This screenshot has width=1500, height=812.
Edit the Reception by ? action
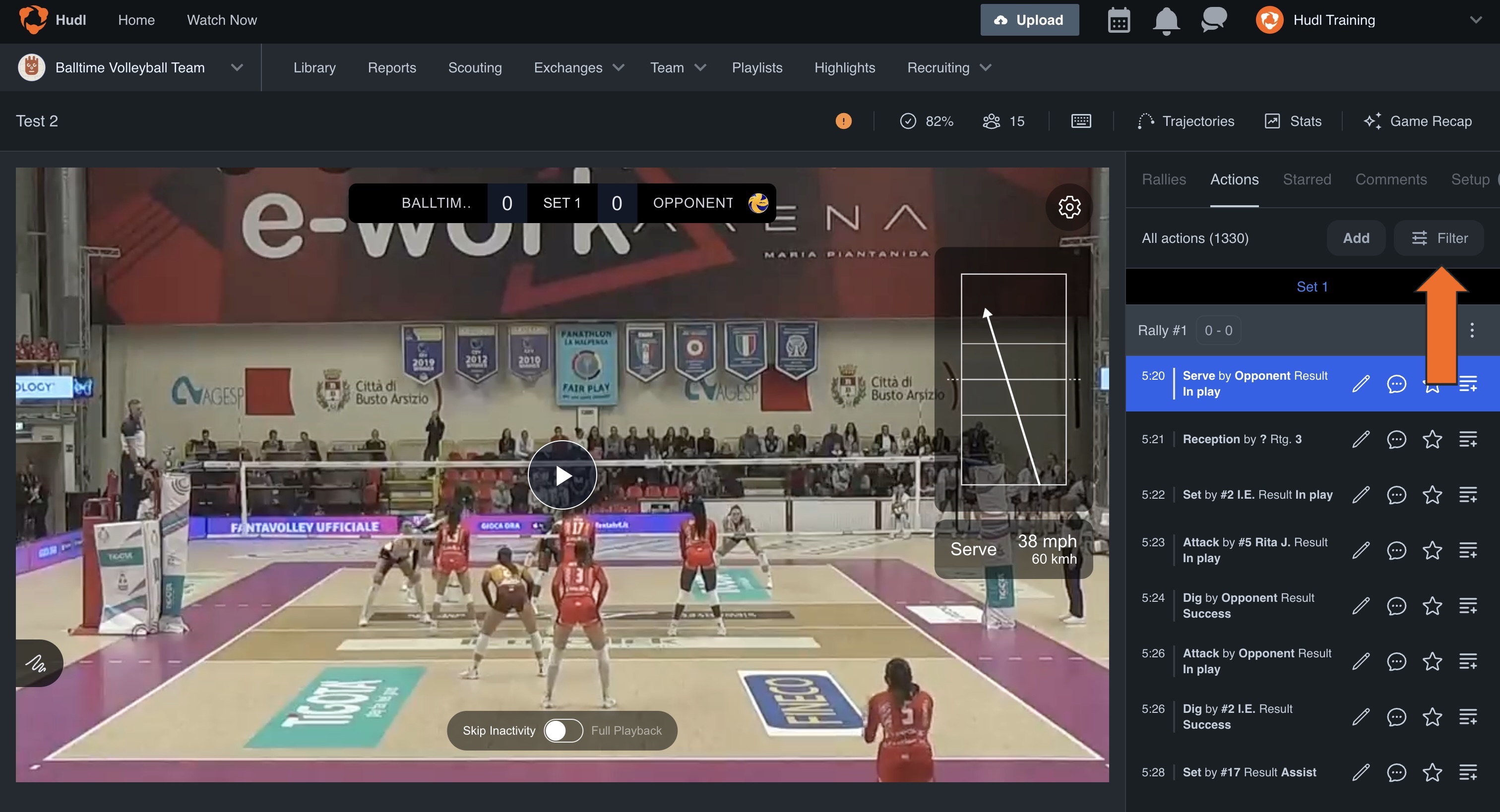pos(1361,440)
